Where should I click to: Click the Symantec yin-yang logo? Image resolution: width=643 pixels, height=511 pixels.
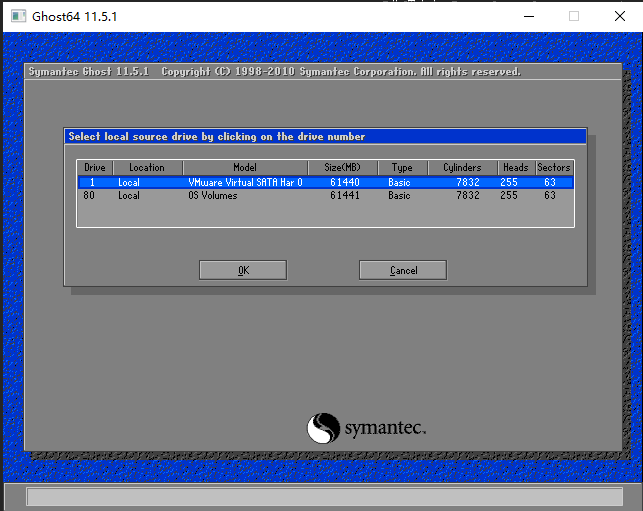tap(323, 428)
